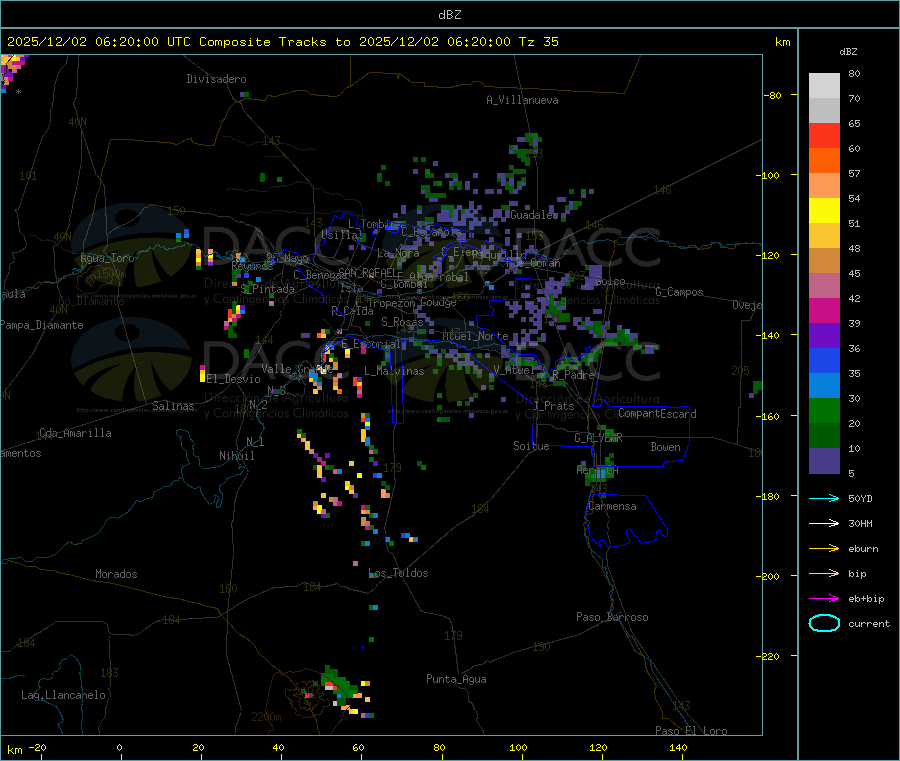The height and width of the screenshot is (761, 900).
Task: Click the radar echo in top-left corner
Action: click(11, 71)
